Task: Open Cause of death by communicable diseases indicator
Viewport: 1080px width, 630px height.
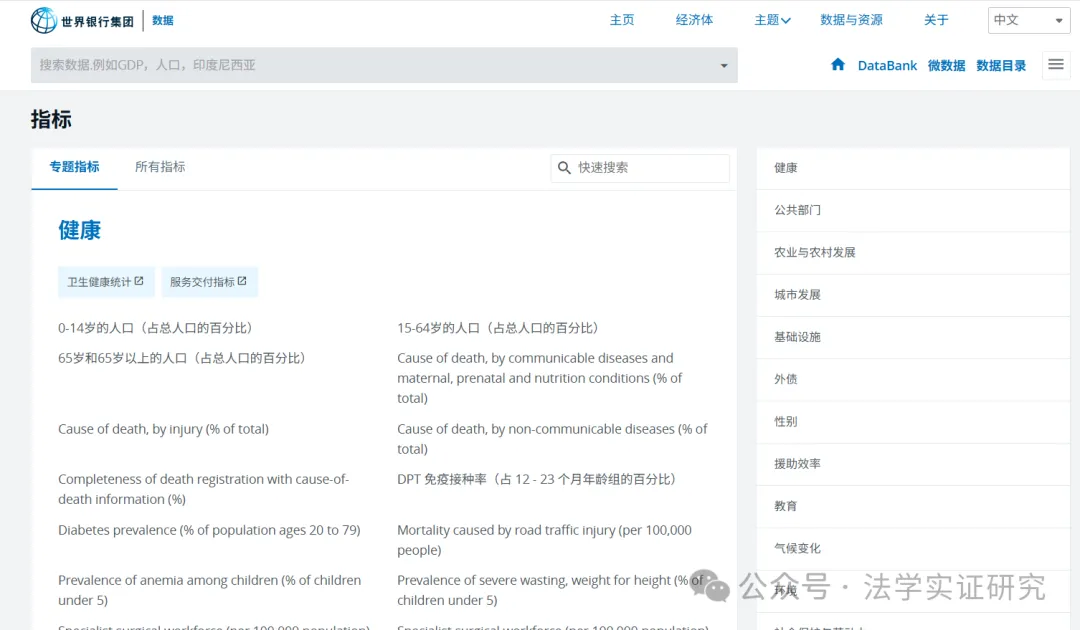Action: point(539,378)
